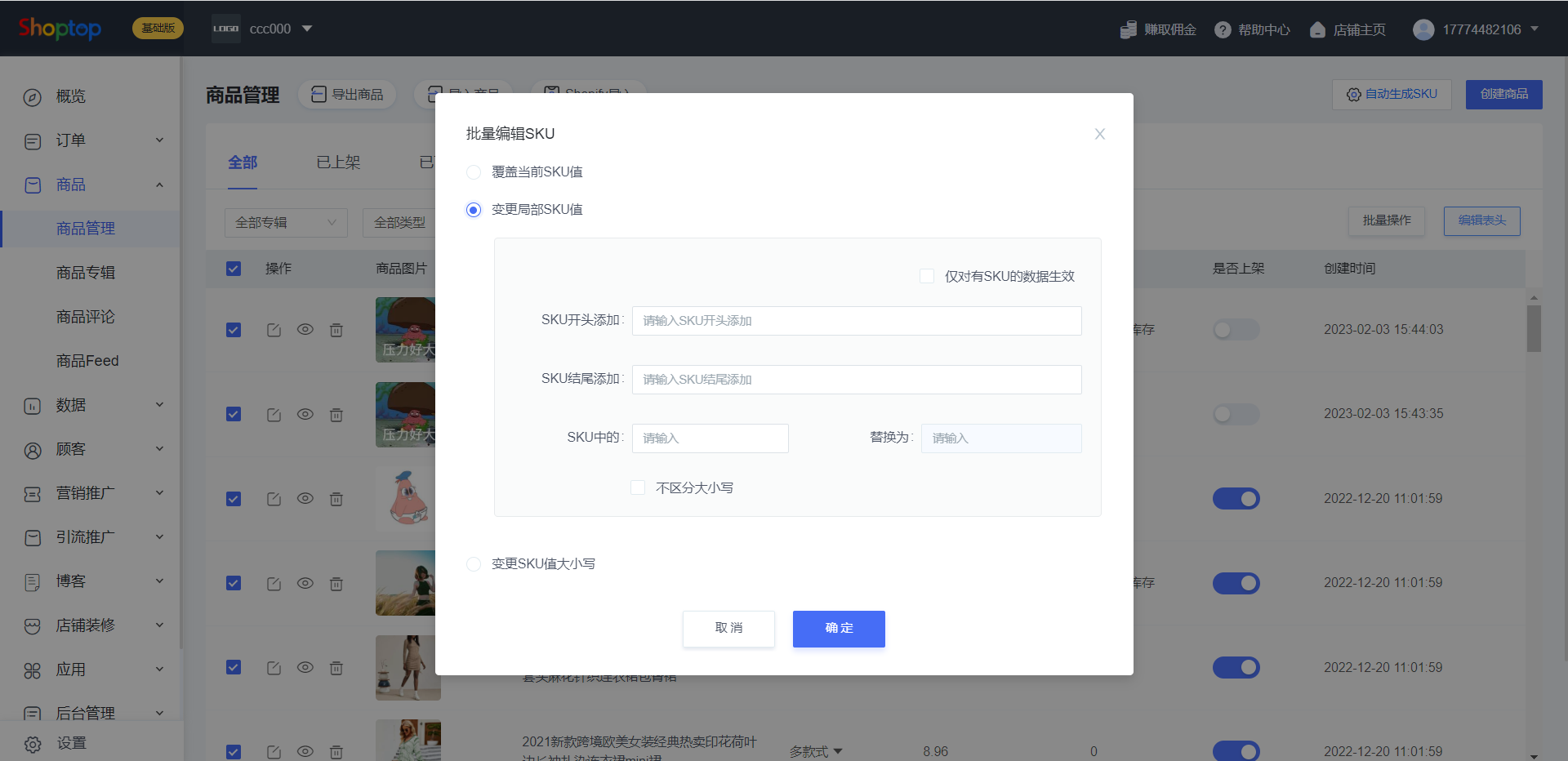Open the 全部专辑 filter dropdown
Image resolution: width=1568 pixels, height=761 pixels.
coord(285,222)
